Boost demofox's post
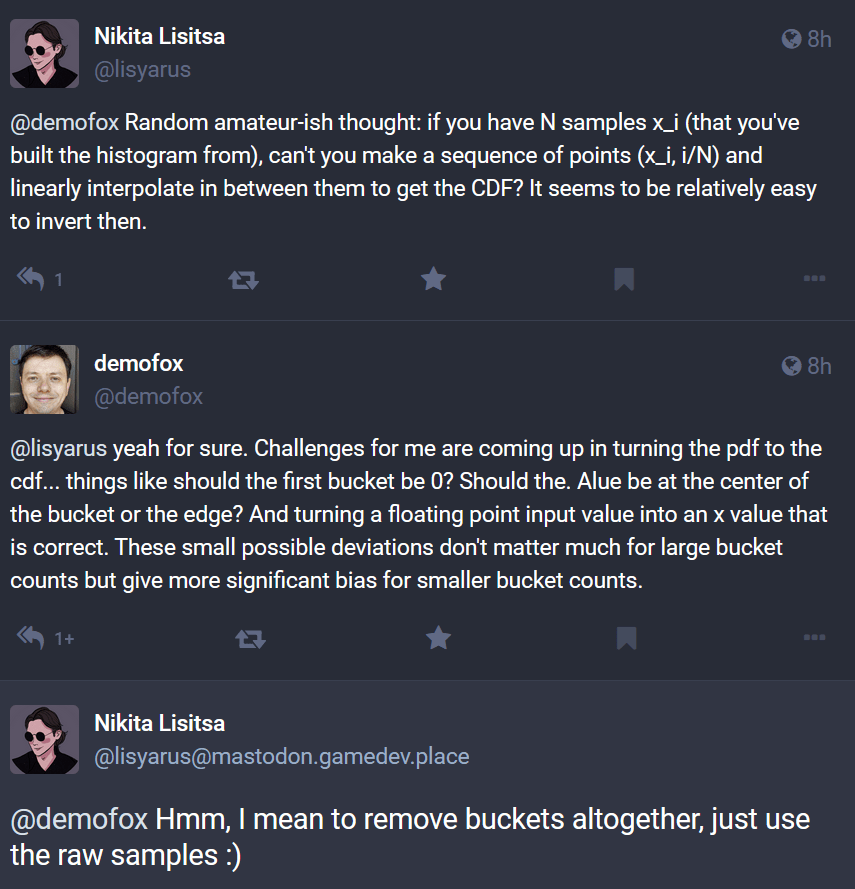 248,637
